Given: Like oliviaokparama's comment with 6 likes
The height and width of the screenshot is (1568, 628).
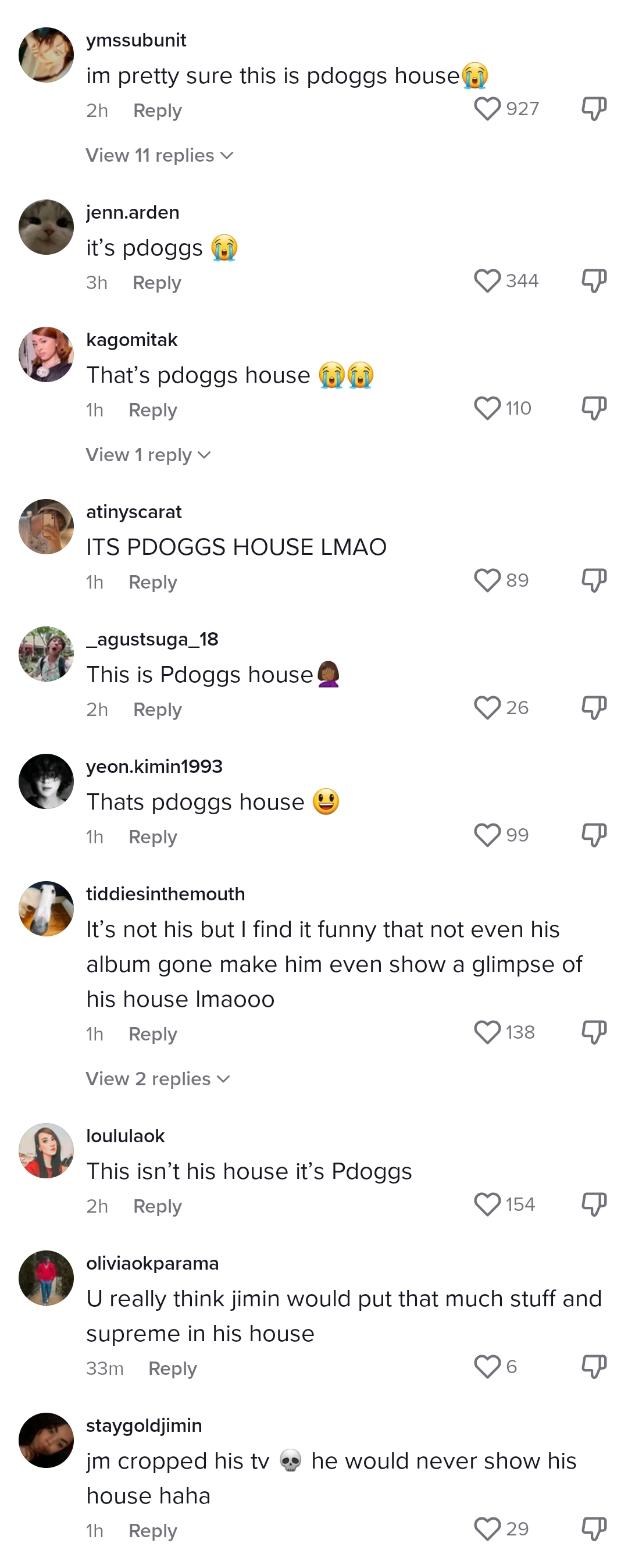Looking at the screenshot, I should pyautogui.click(x=487, y=1367).
